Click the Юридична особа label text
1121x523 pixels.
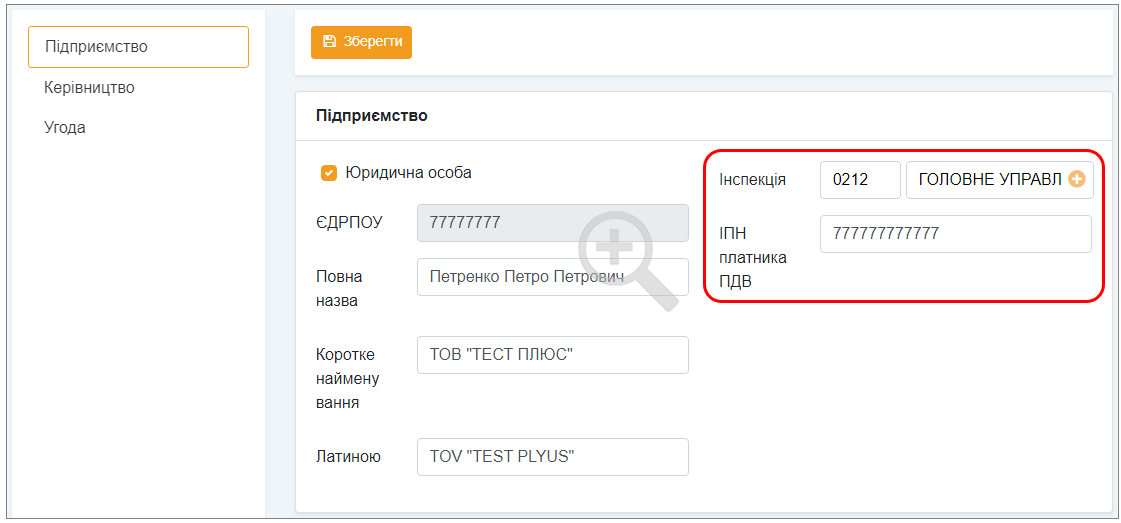(x=408, y=173)
